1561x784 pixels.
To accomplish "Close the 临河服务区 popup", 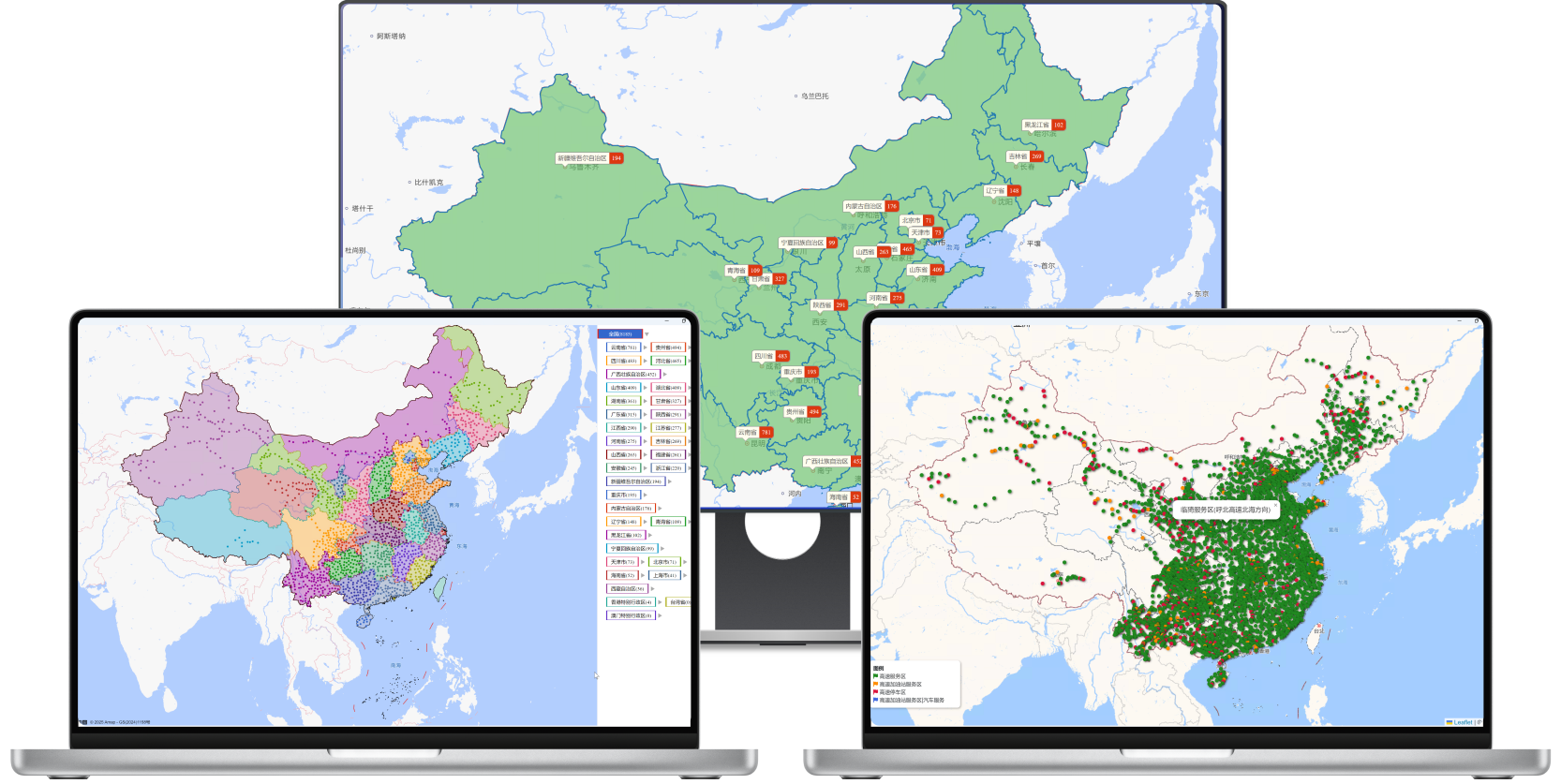I will 1275,505.
